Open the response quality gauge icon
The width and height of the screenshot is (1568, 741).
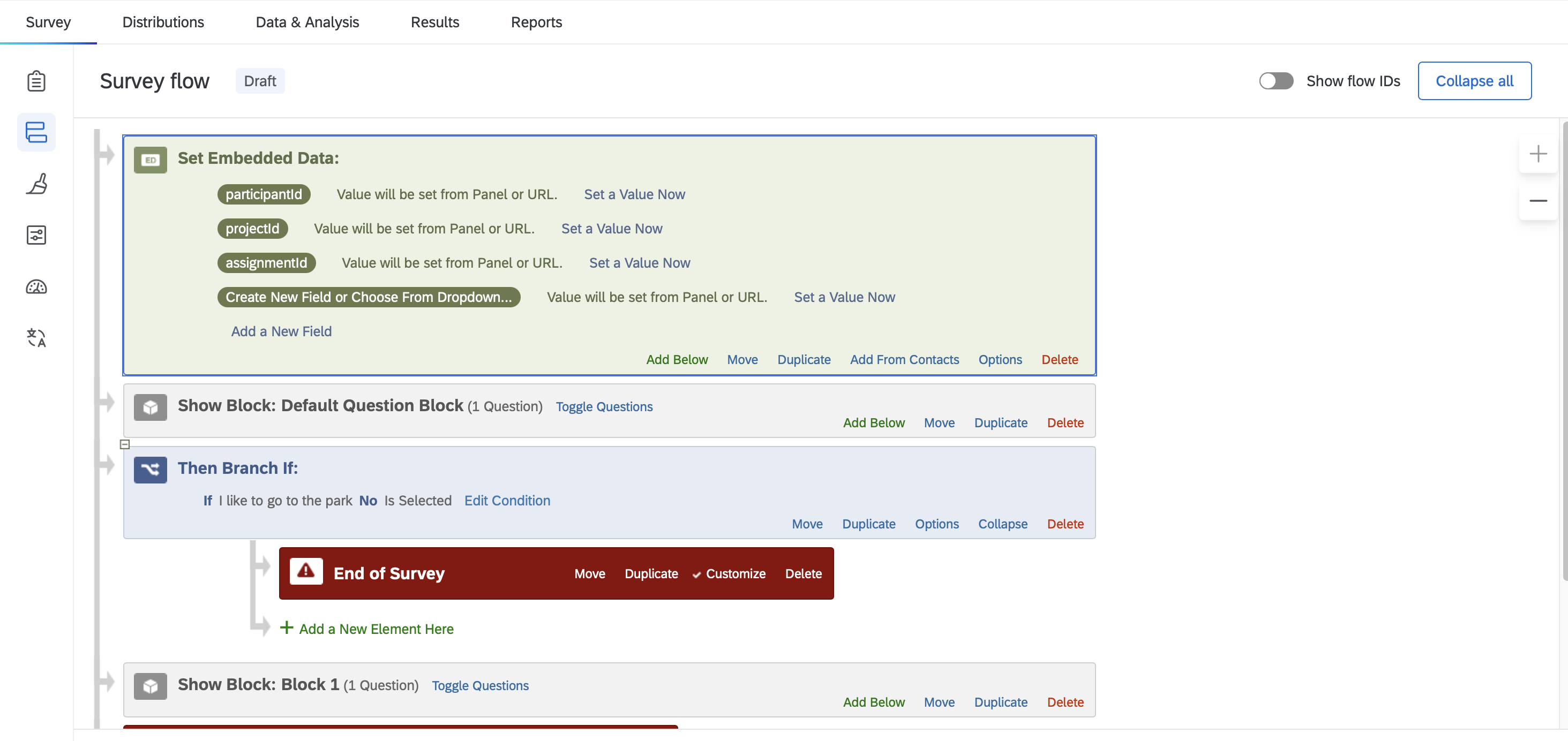(36, 286)
